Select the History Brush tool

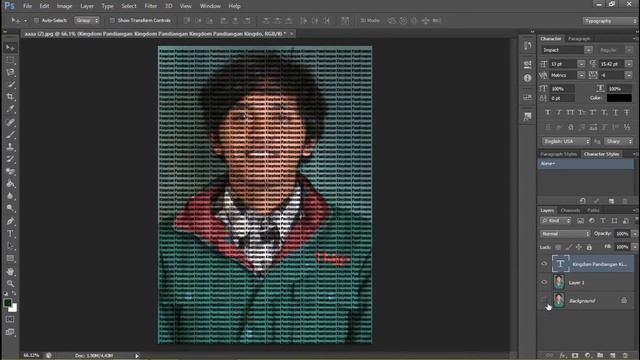(x=10, y=159)
